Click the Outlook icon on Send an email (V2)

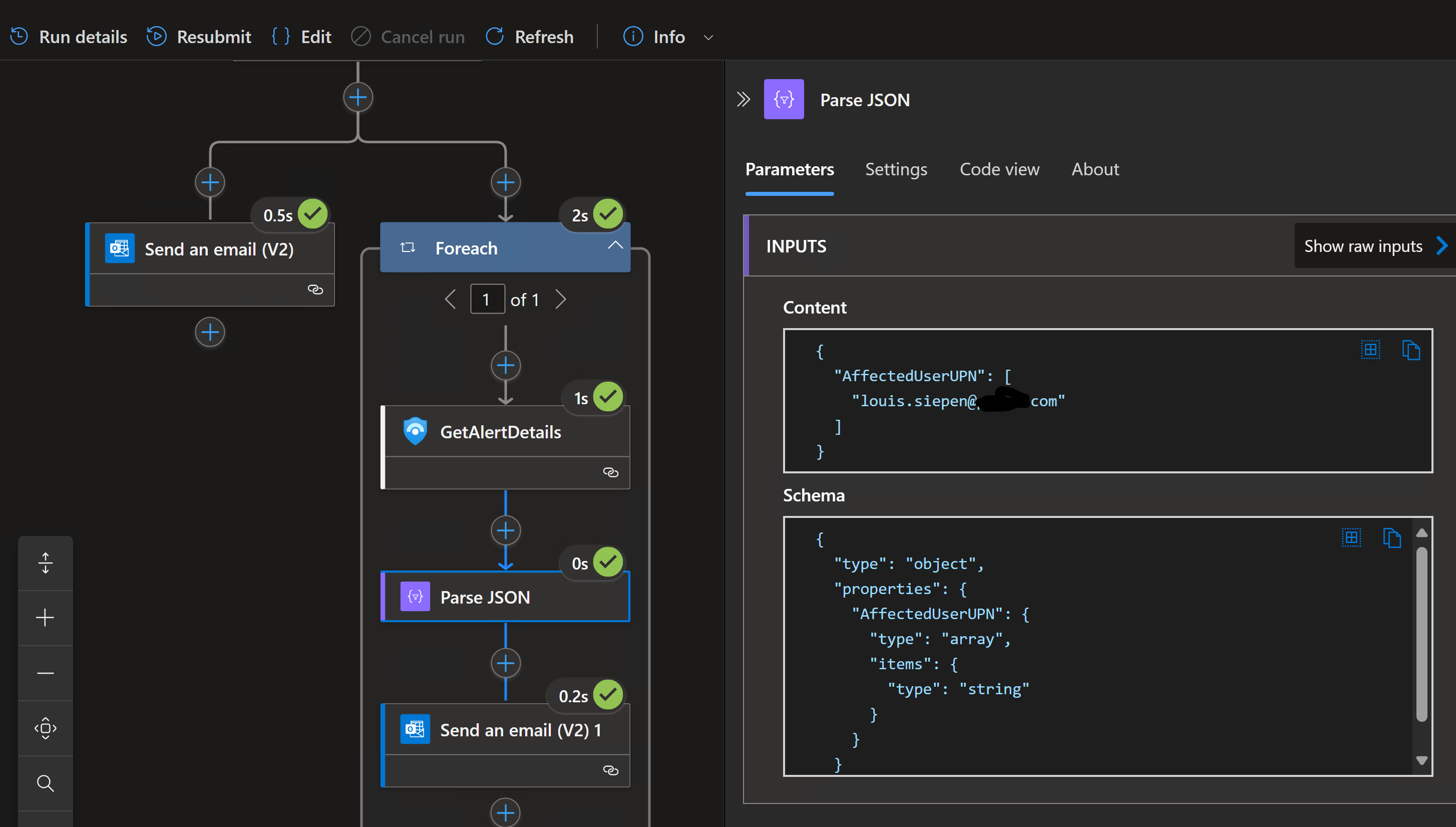click(x=120, y=248)
